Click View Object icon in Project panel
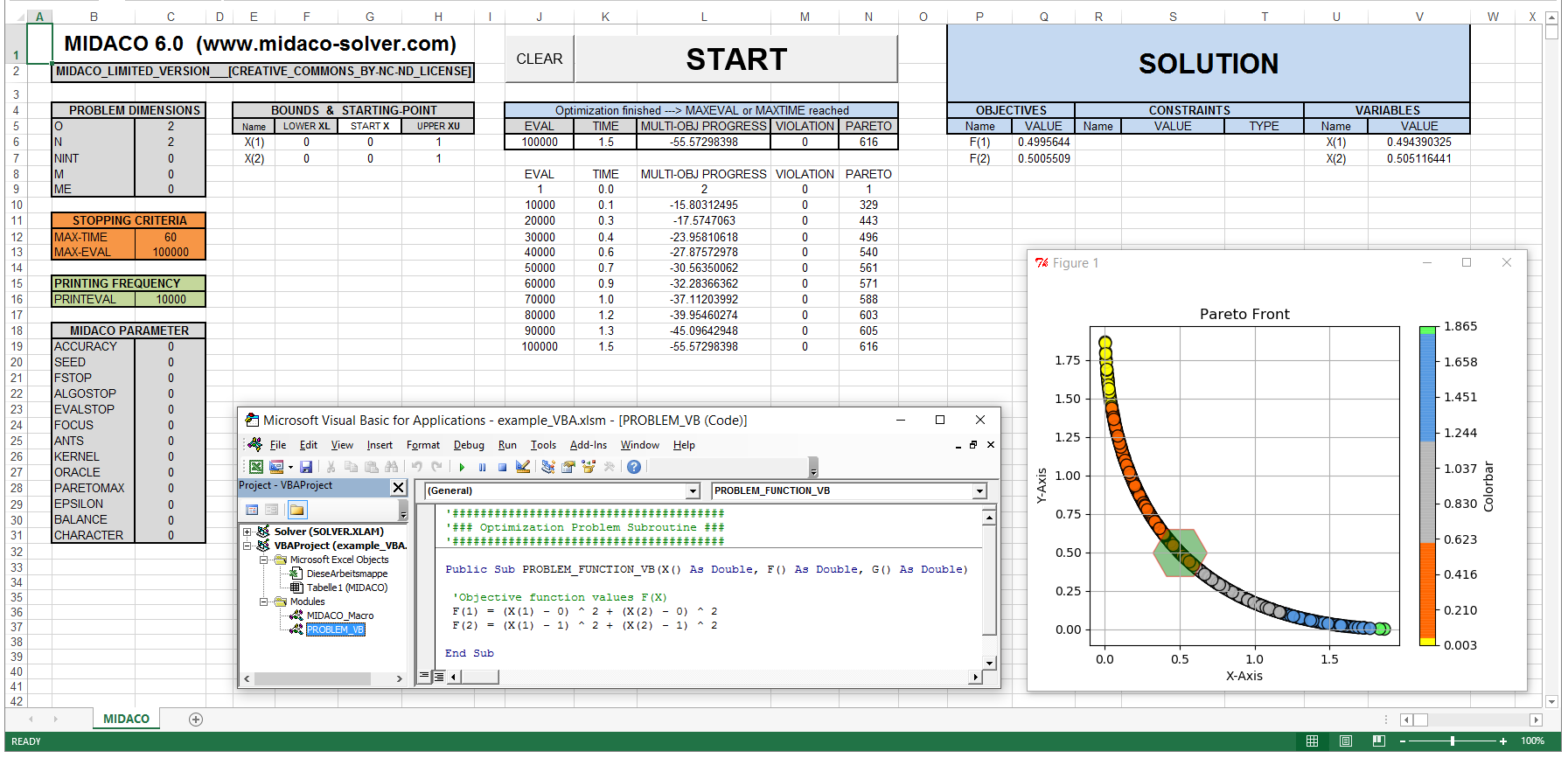The width and height of the screenshot is (1568, 758). (x=271, y=510)
